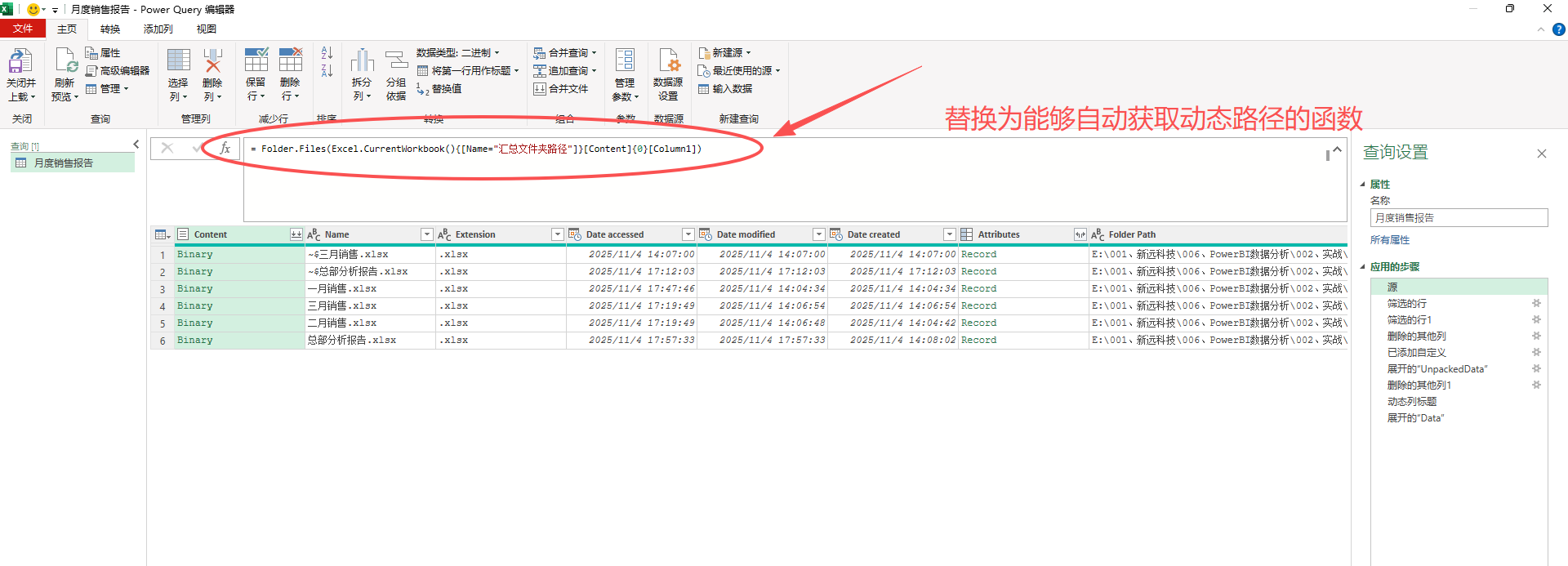Click the Remove Columns (删除列) icon
The height and width of the screenshot is (566, 1568).
point(212,62)
